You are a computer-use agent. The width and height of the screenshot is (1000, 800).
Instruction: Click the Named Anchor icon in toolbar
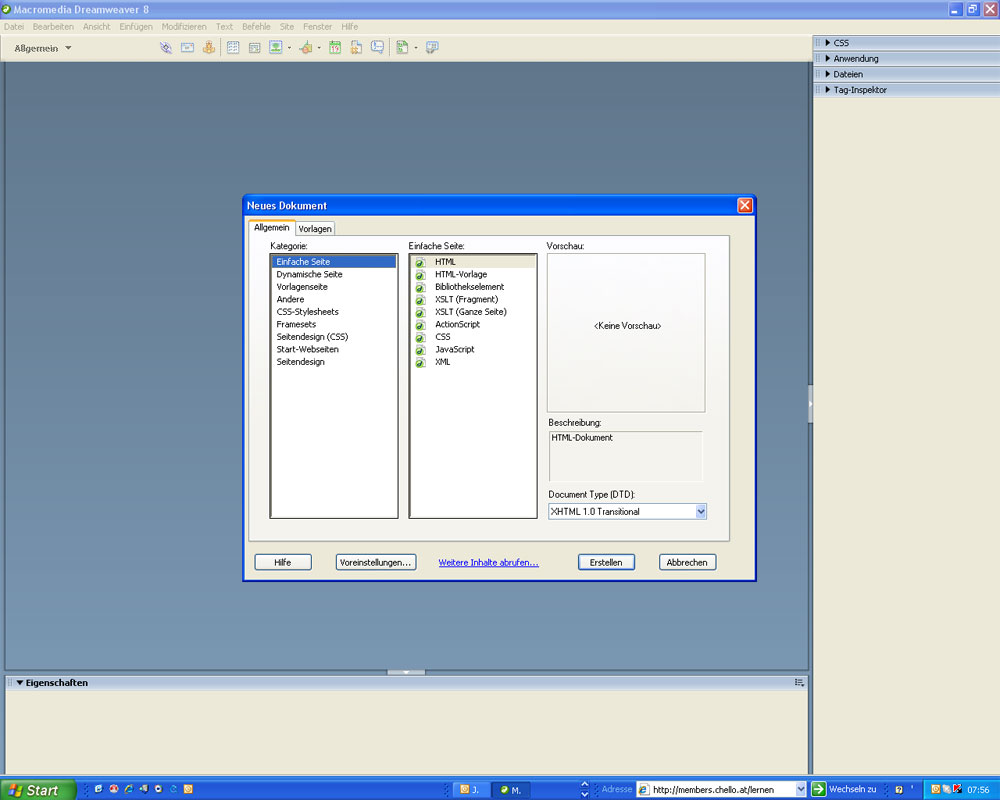[x=209, y=47]
